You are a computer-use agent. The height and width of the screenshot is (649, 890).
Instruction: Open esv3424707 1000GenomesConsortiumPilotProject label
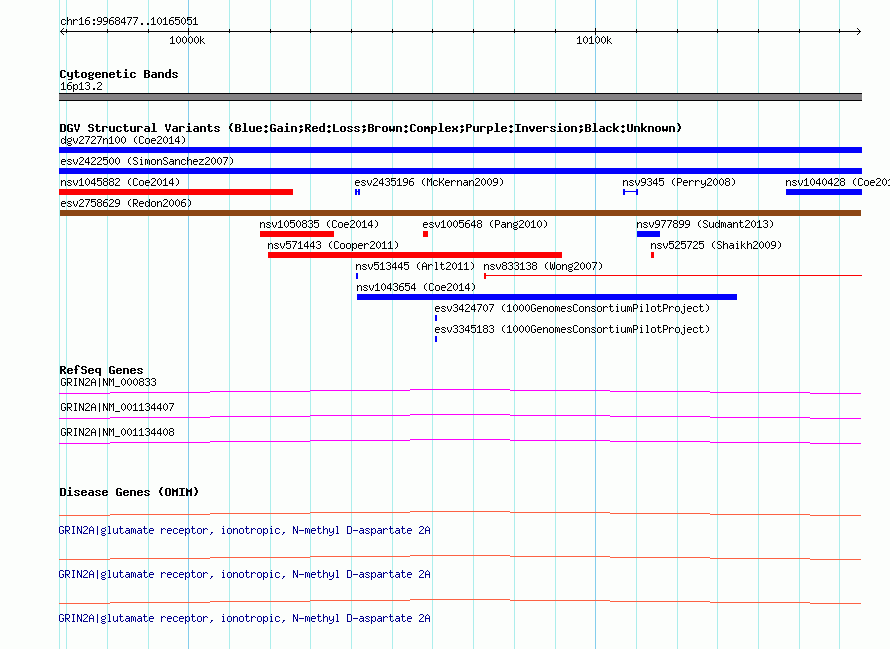tap(572, 308)
